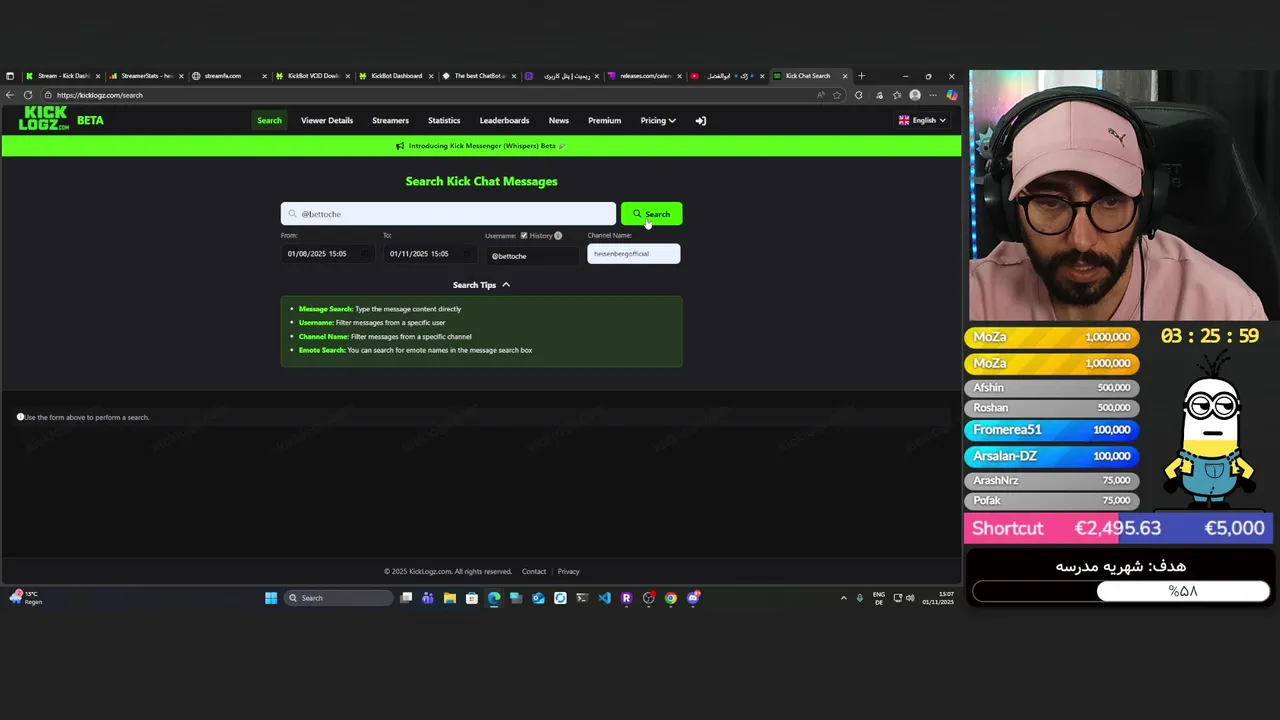Reload the page with refresh icon
Screen dimensions: 1280x720
tap(28, 95)
